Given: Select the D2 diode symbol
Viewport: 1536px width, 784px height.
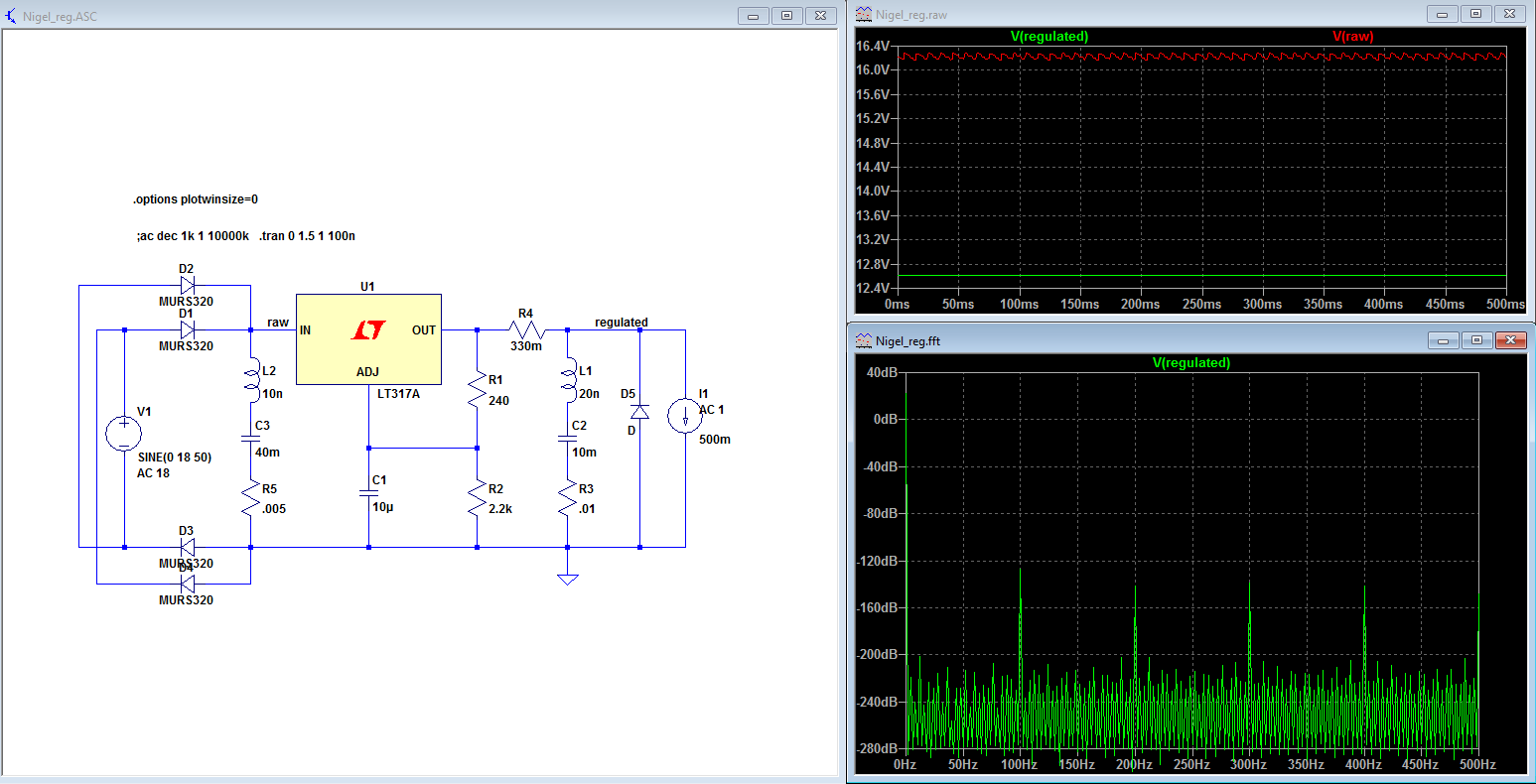Looking at the screenshot, I should tap(186, 285).
